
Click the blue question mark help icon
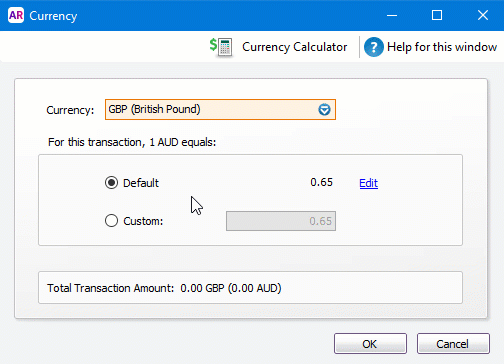(374, 47)
